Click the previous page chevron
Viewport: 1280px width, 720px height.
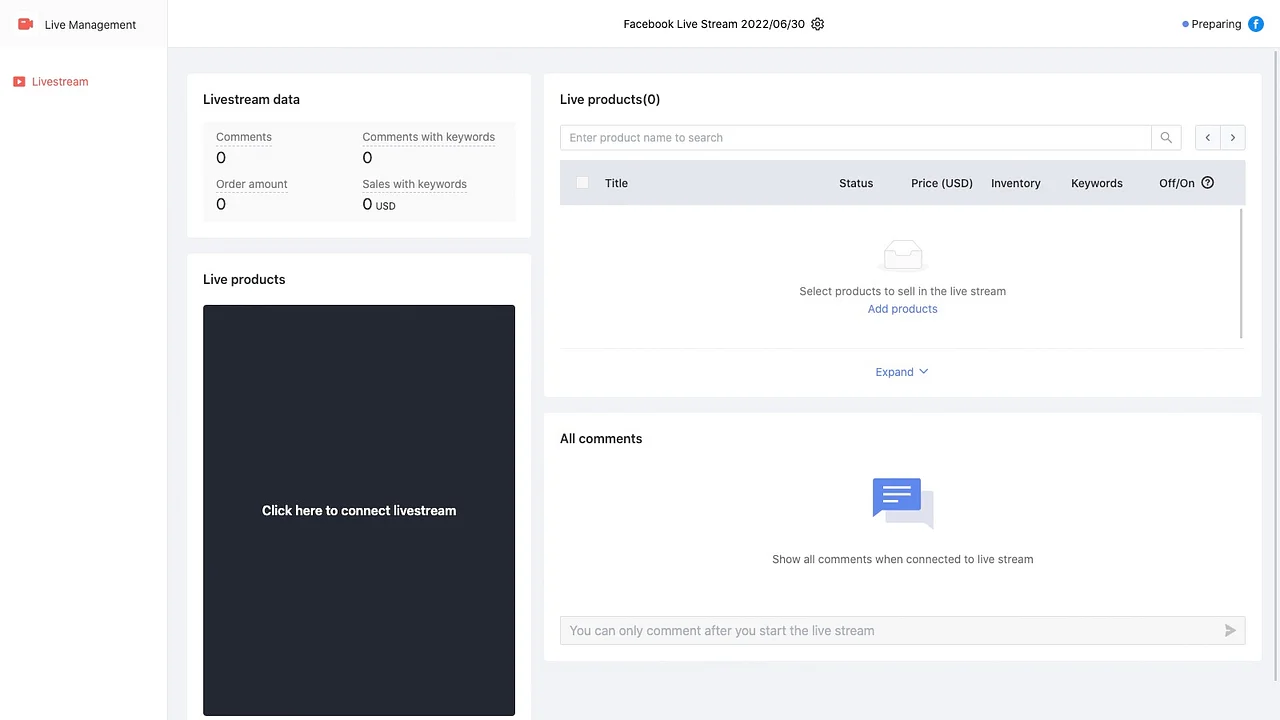1207,137
